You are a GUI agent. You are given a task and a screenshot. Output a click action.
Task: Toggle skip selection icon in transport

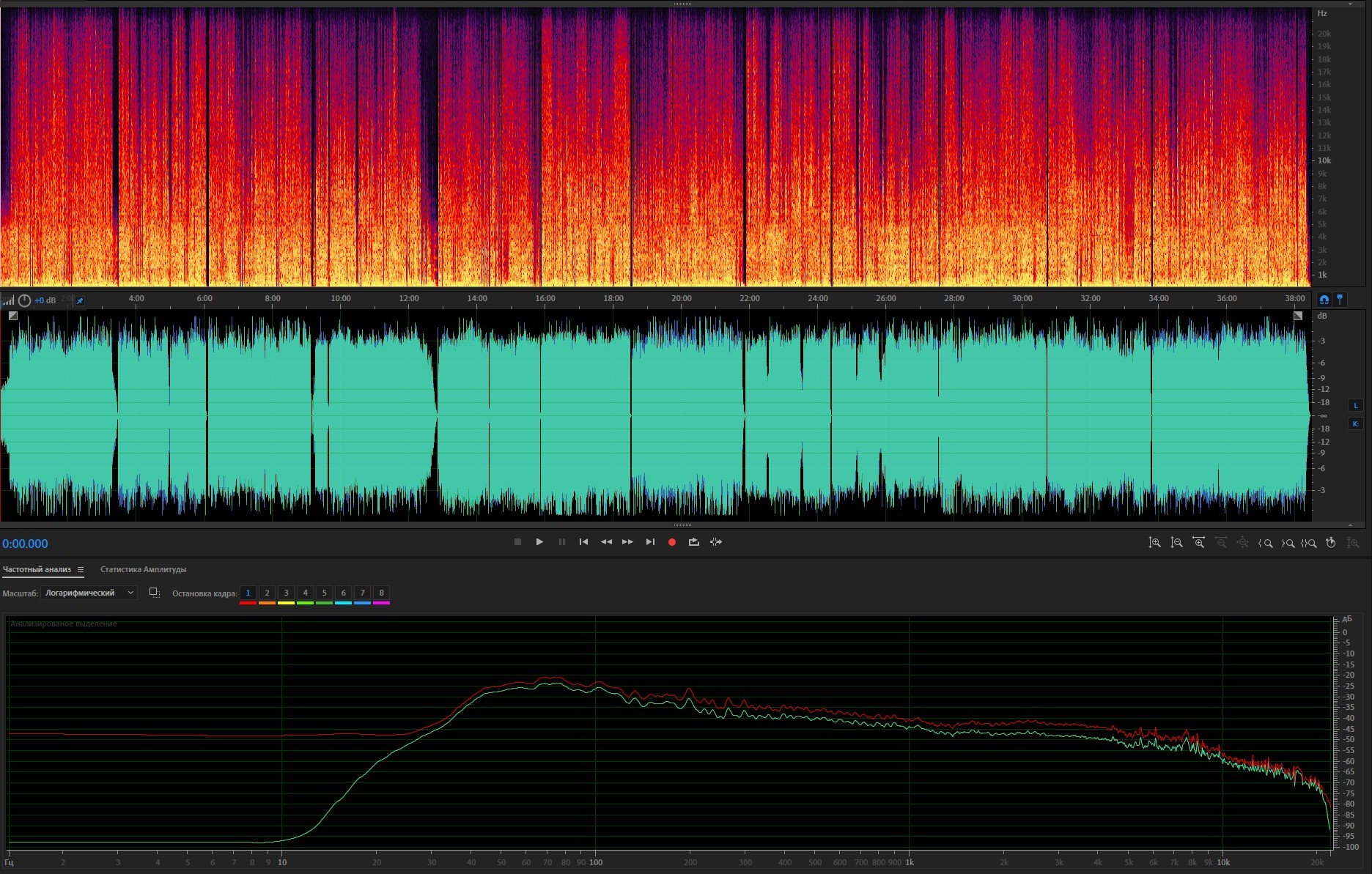point(716,542)
